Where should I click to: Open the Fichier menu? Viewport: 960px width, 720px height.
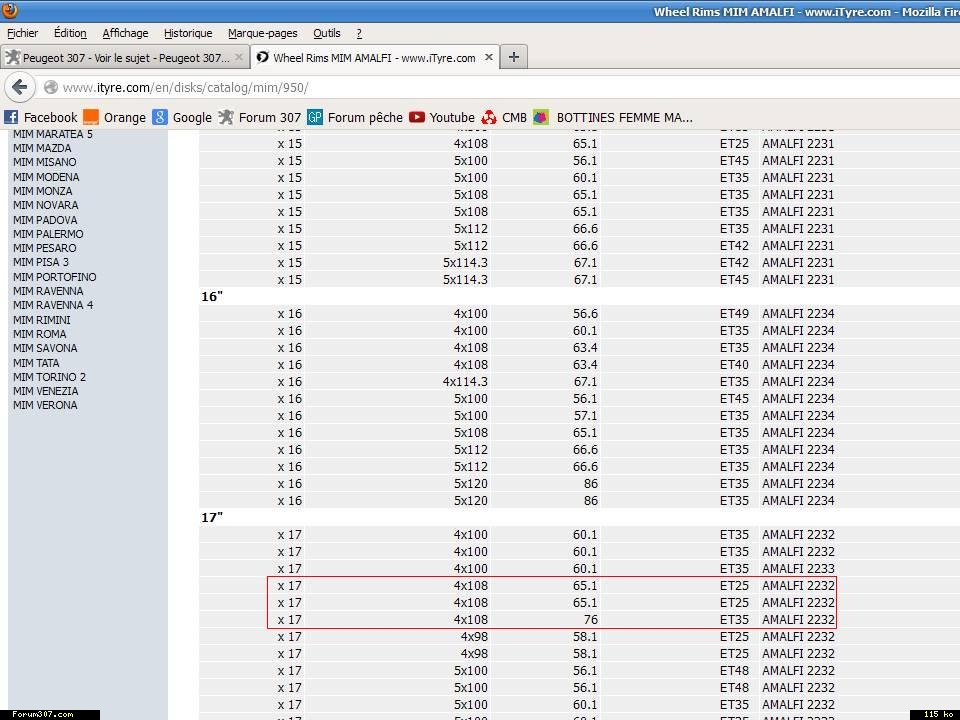click(23, 33)
